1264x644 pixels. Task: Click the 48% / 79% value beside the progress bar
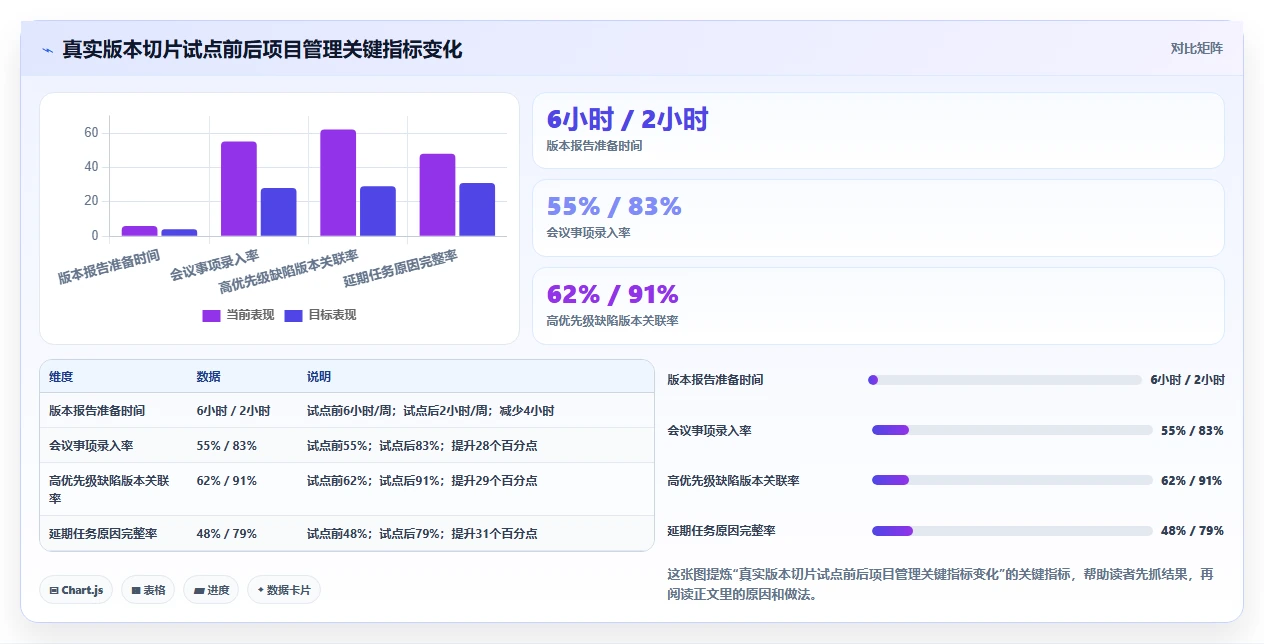coord(1192,531)
